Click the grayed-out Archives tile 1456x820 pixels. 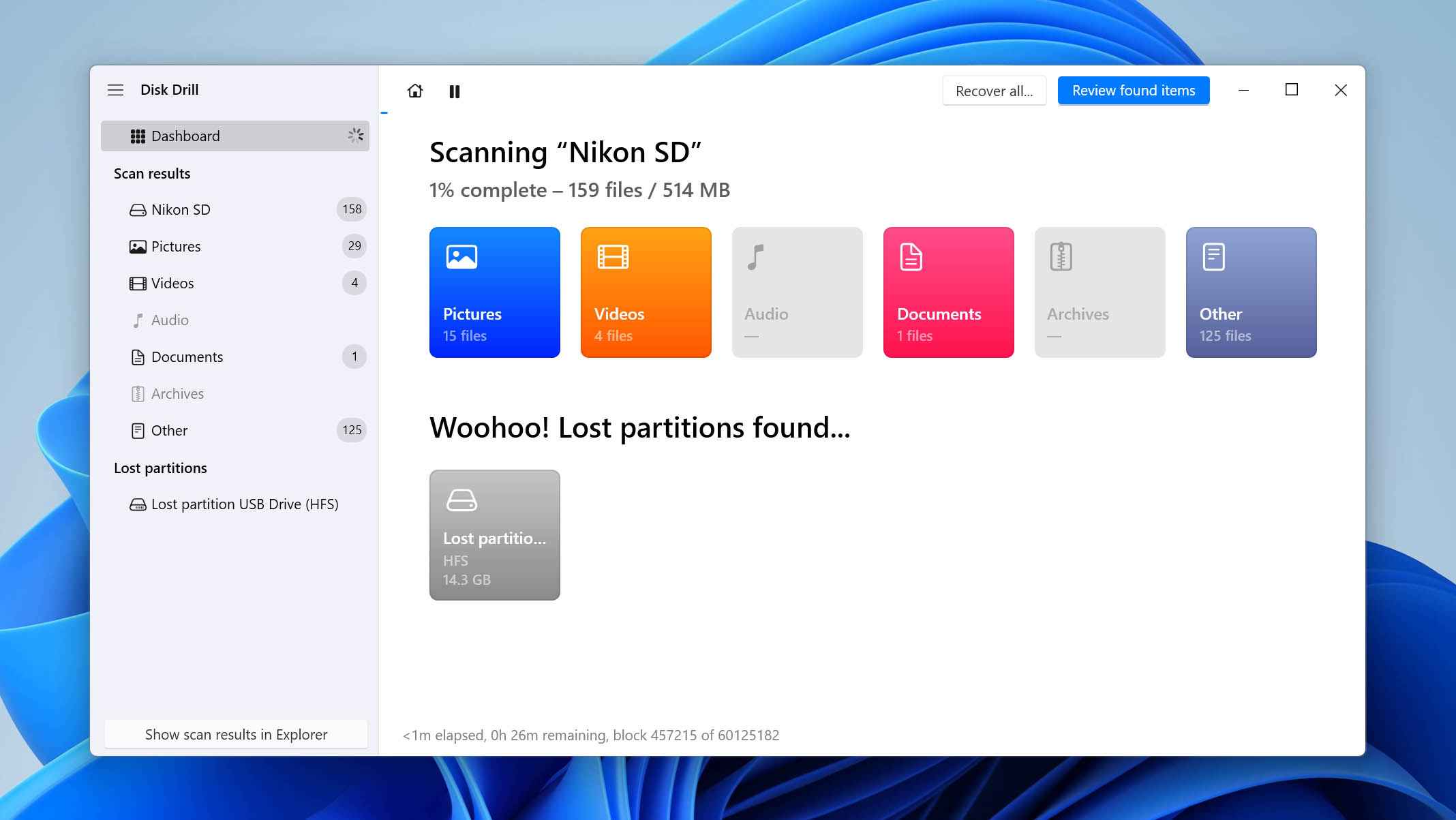(1099, 292)
